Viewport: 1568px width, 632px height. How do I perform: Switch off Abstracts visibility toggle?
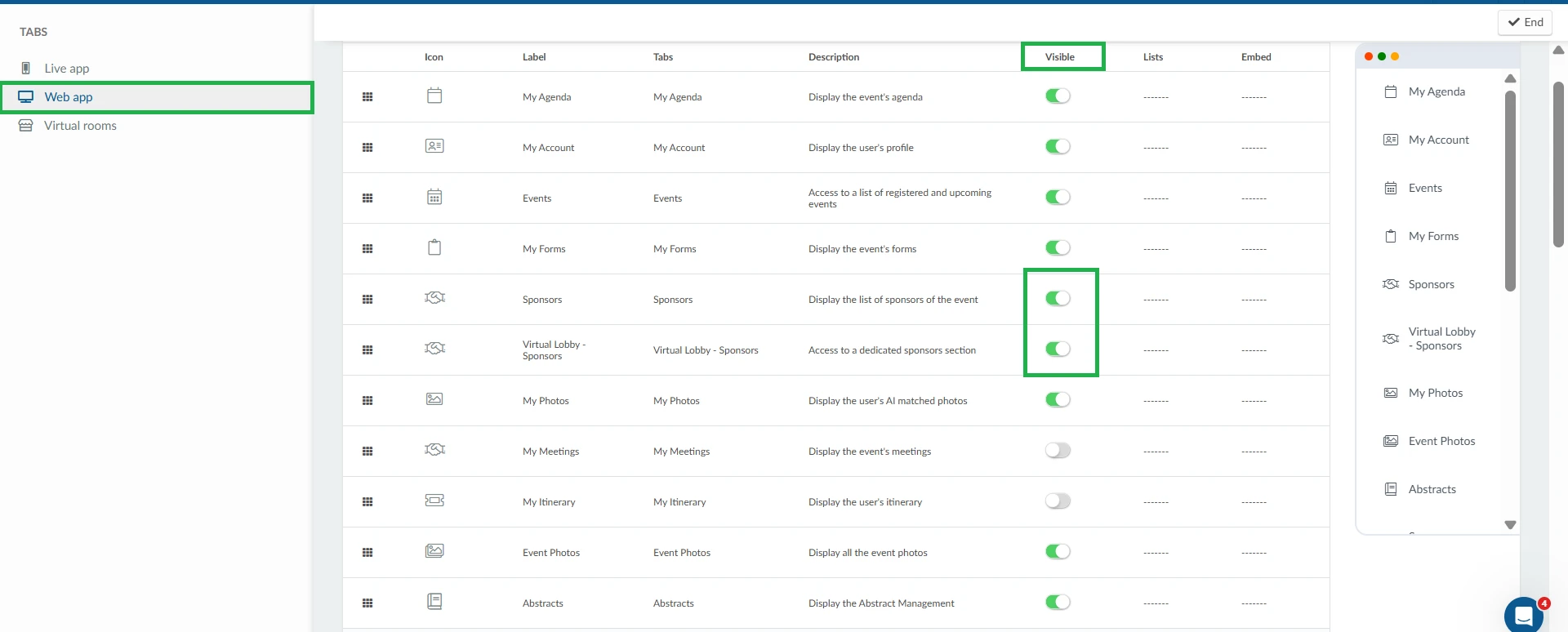pyautogui.click(x=1058, y=603)
